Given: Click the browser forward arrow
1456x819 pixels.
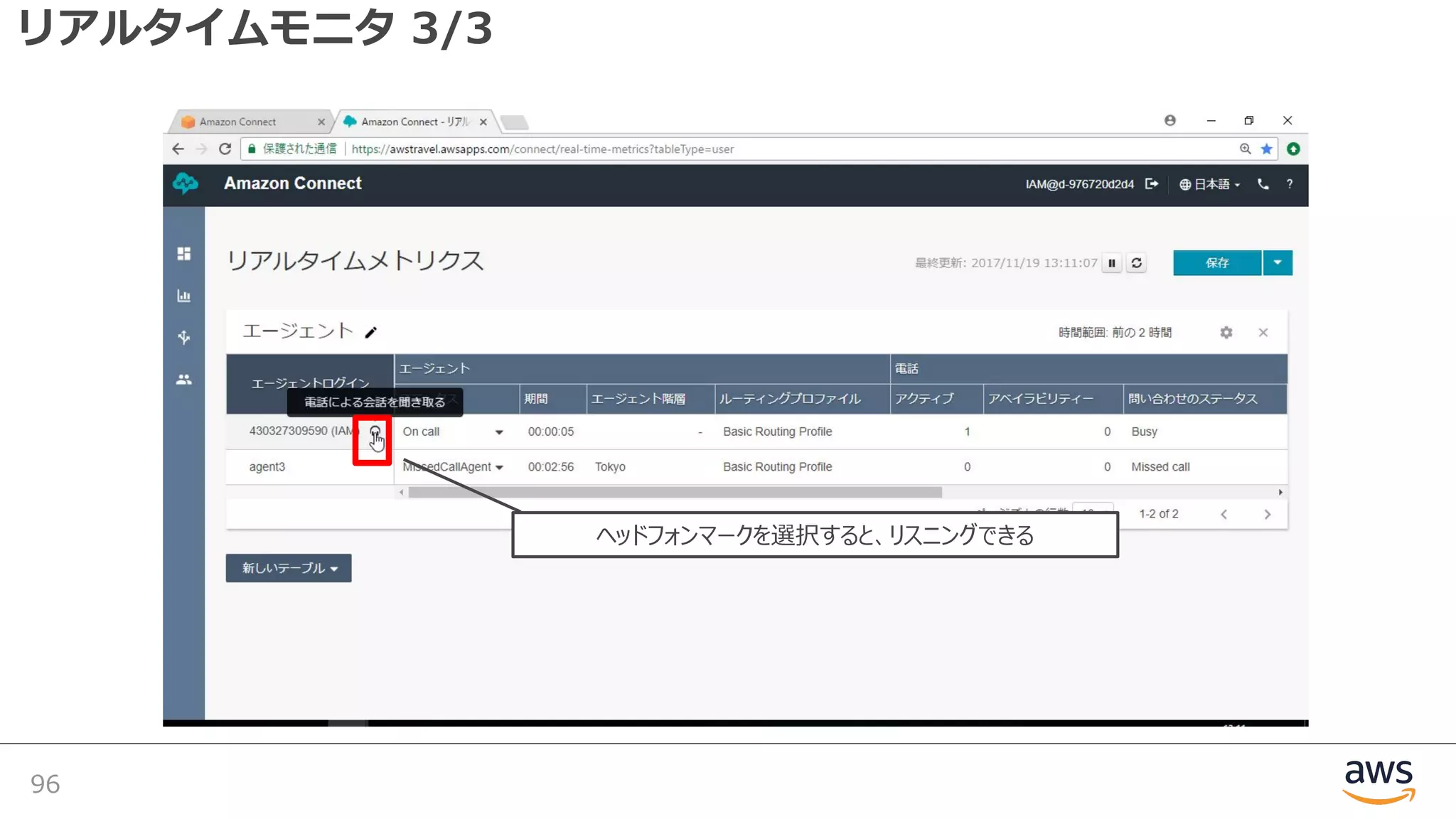Looking at the screenshot, I should (201, 149).
